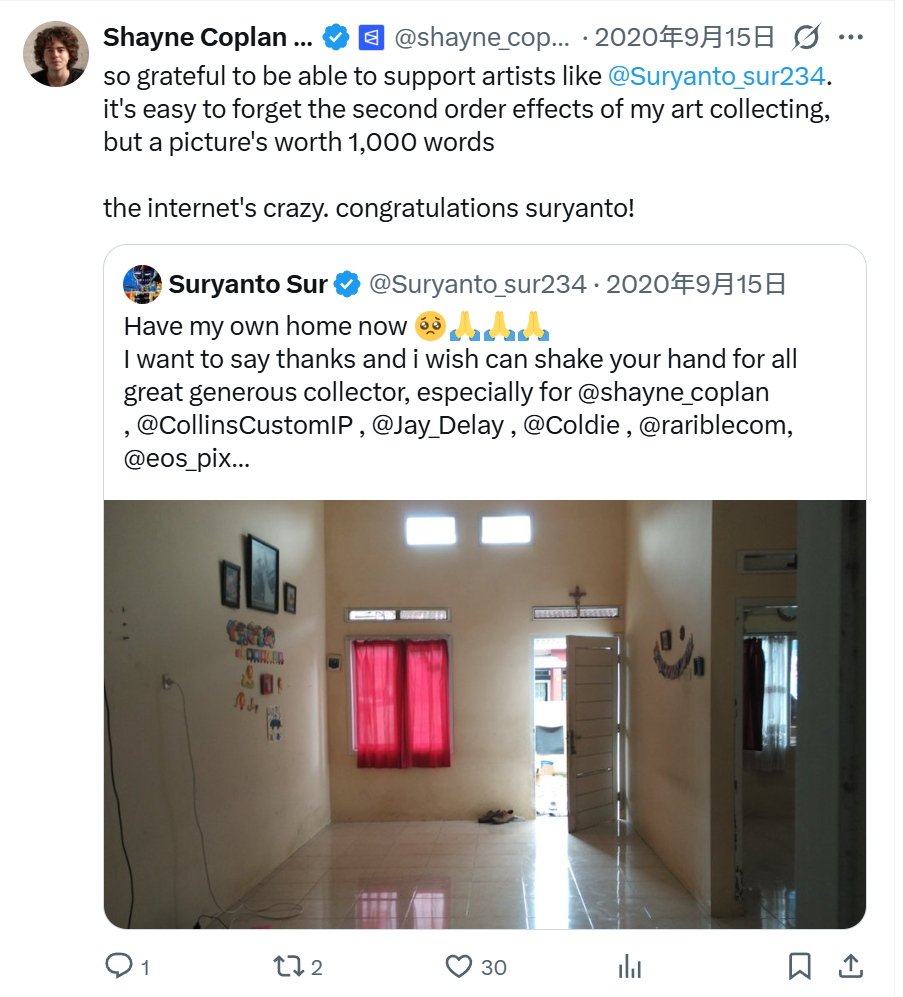Click Shayne Coplan's blue verified badge

click(x=335, y=38)
